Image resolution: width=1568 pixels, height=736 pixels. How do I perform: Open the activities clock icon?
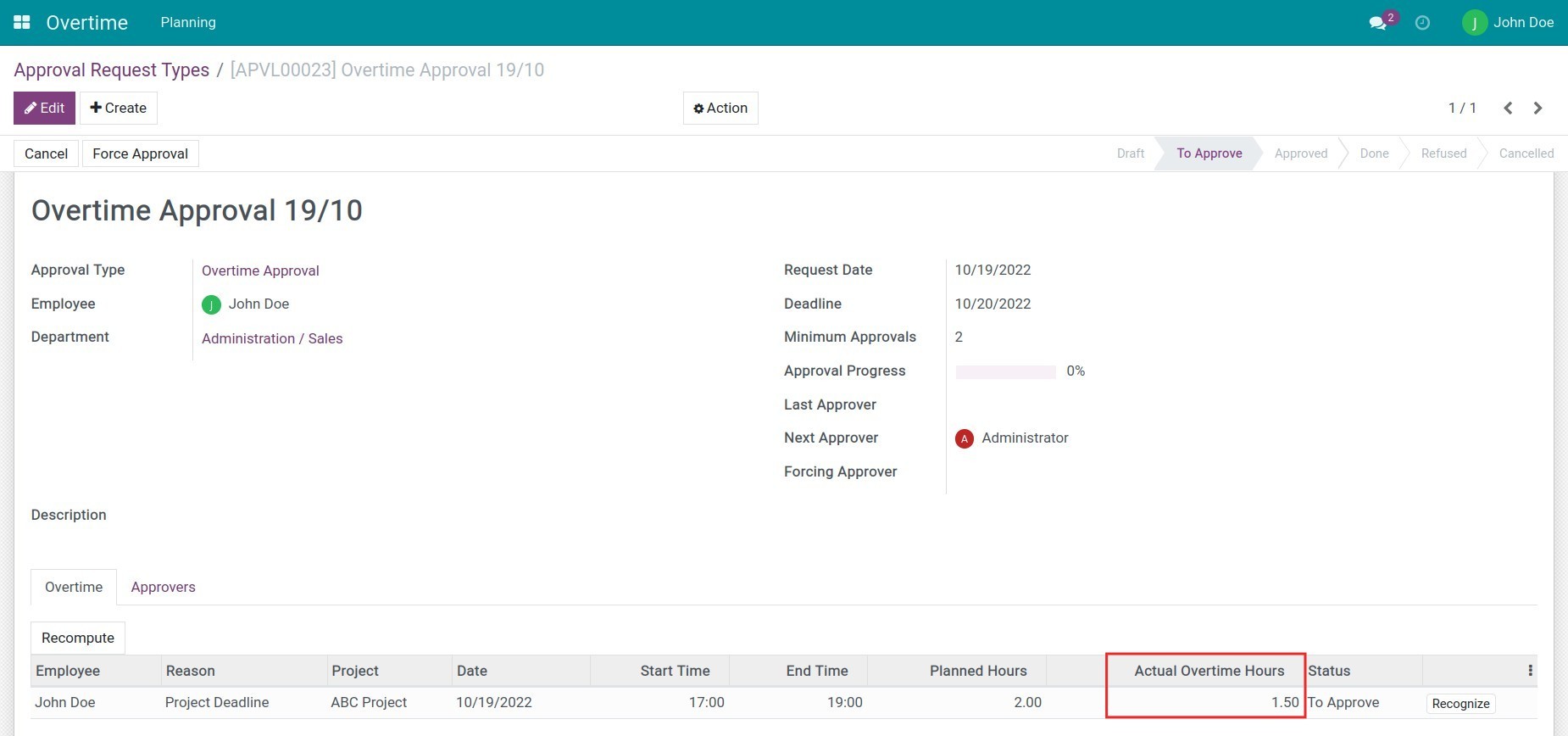pos(1423,23)
